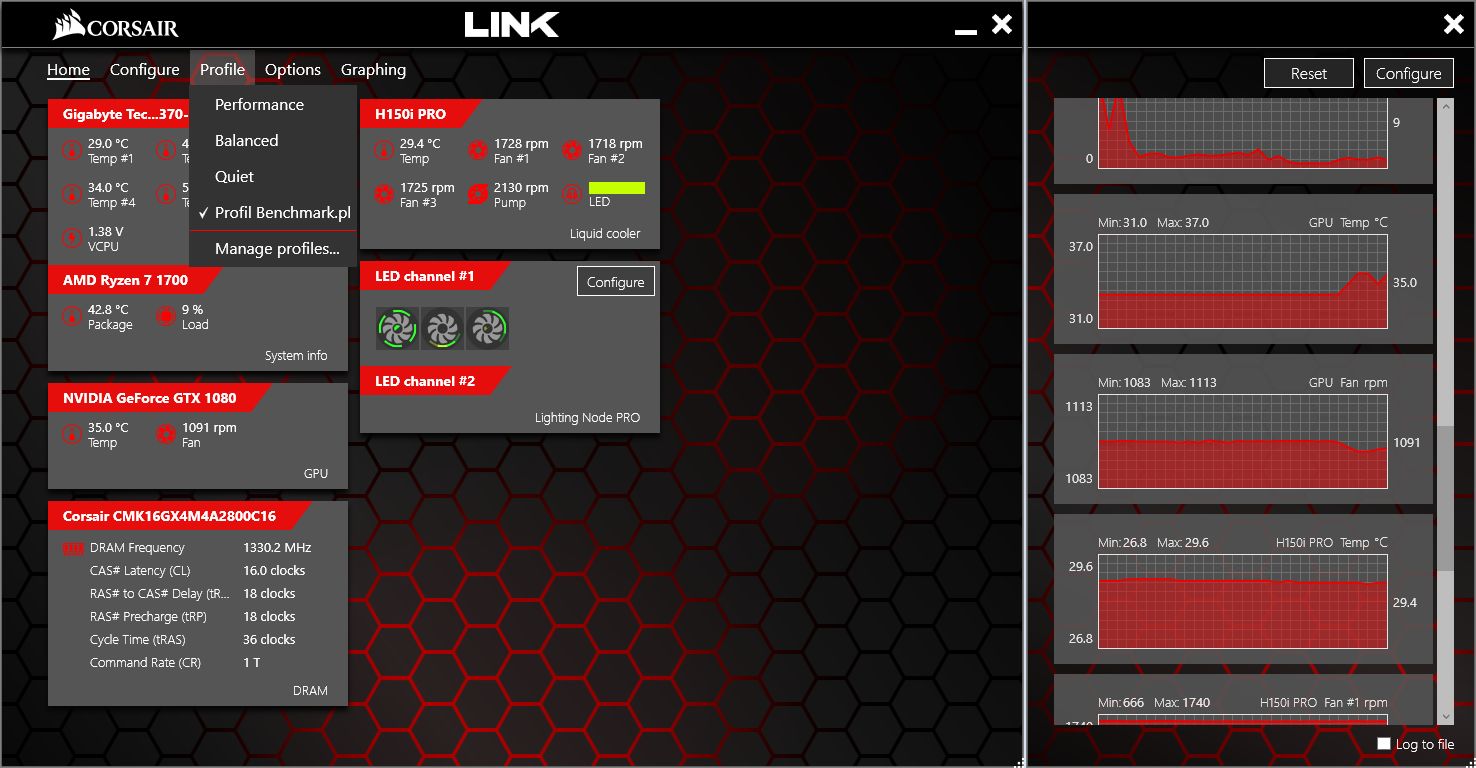Click the GTX 1080 Fan icon
The height and width of the screenshot is (768, 1476).
click(166, 435)
